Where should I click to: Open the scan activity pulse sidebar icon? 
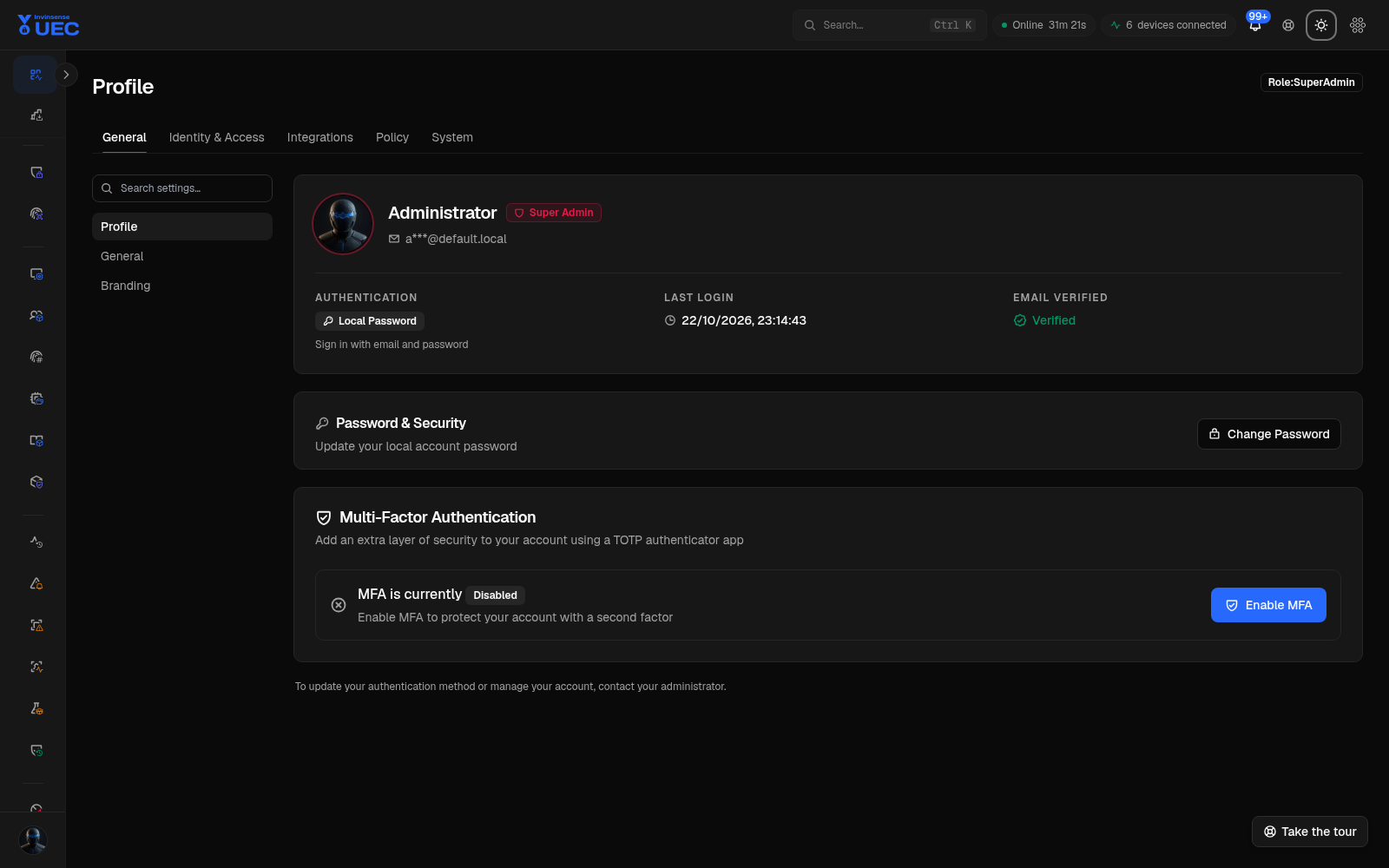[36, 667]
